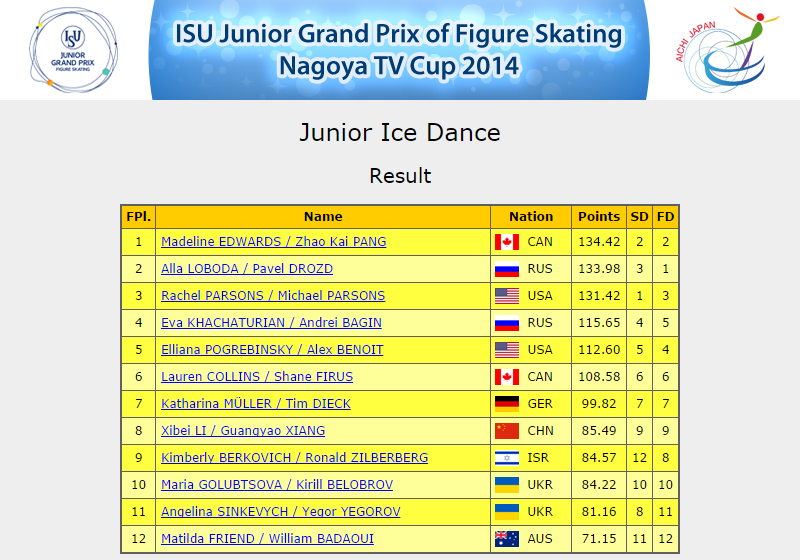Screen dimensions: 800x560
Task: Click the Canada flag in row one
Action: click(507, 242)
